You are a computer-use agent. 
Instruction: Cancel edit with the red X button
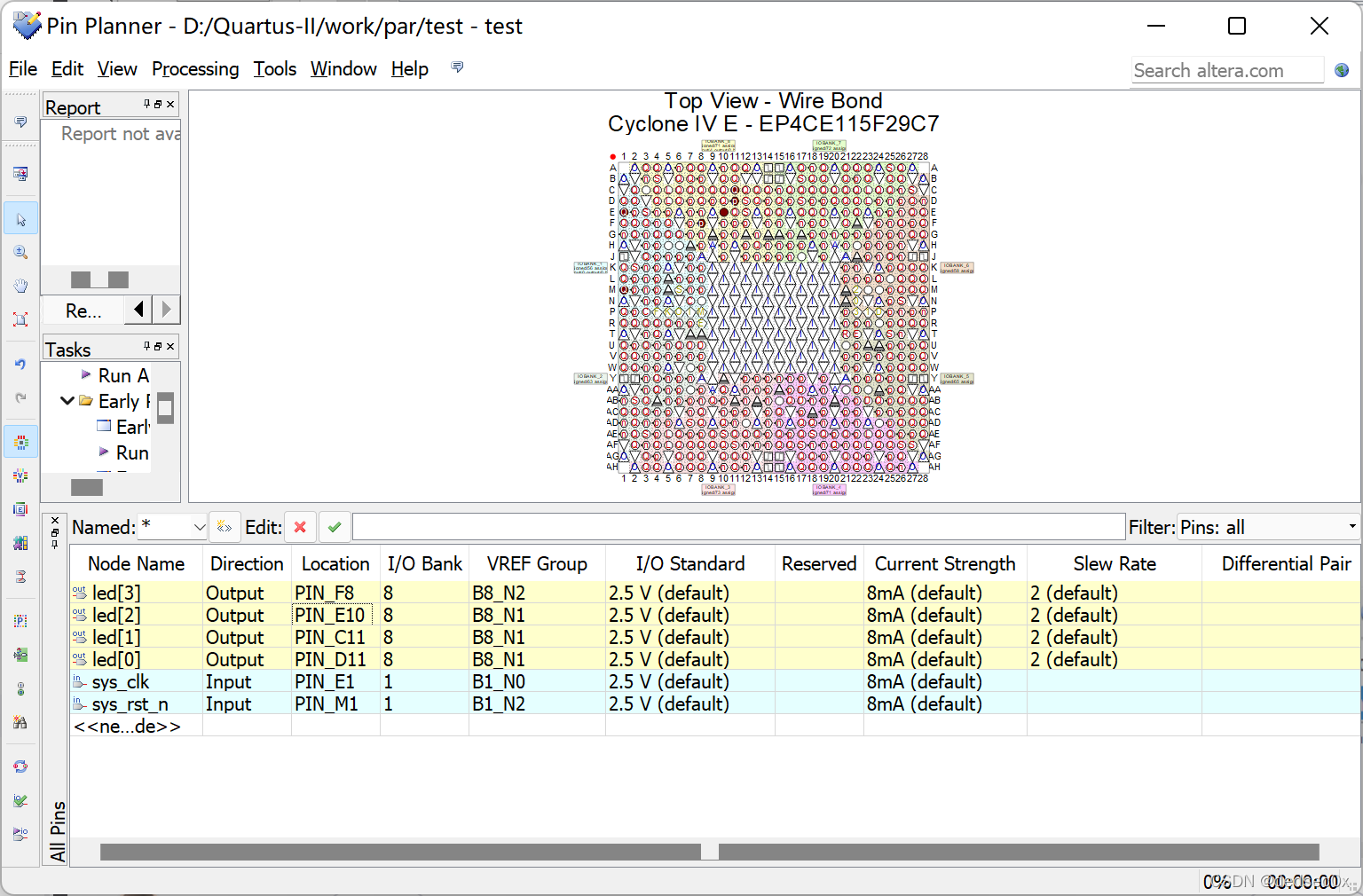click(300, 527)
